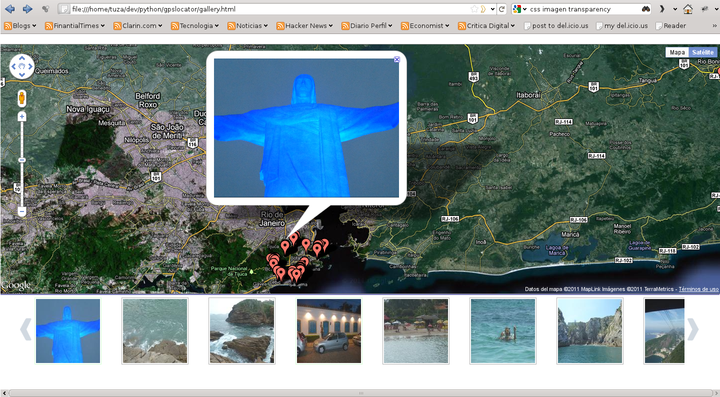The width and height of the screenshot is (720, 397).
Task: Expand the Hacker News bookmark folder
Action: click(x=304, y=26)
